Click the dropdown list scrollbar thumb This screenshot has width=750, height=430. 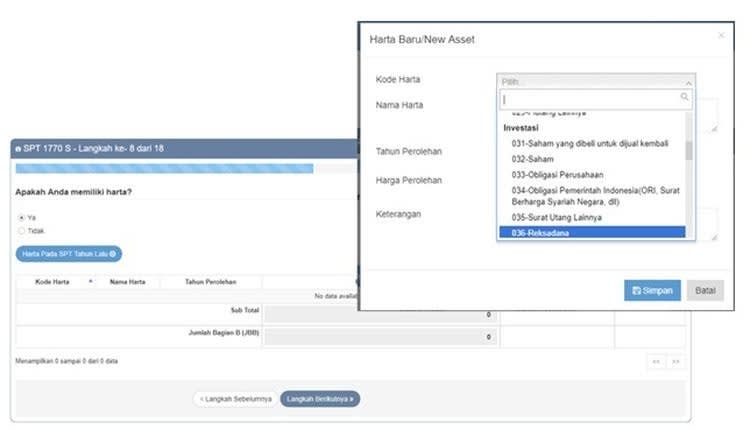pos(689,150)
